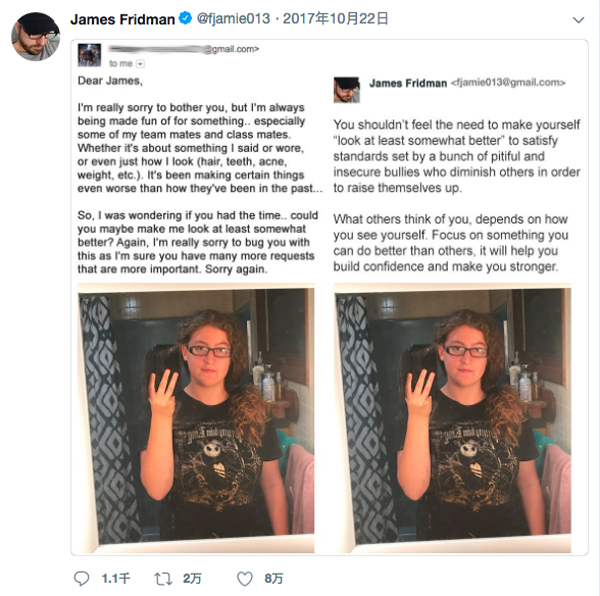
Task: Like the tweet with the heart icon
Action: point(244,578)
